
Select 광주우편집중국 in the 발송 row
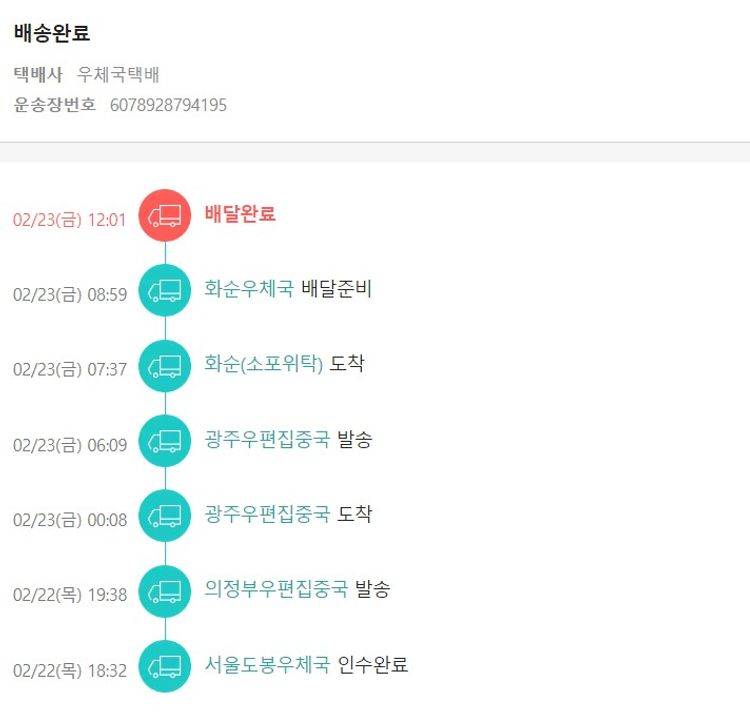pyautogui.click(x=267, y=439)
